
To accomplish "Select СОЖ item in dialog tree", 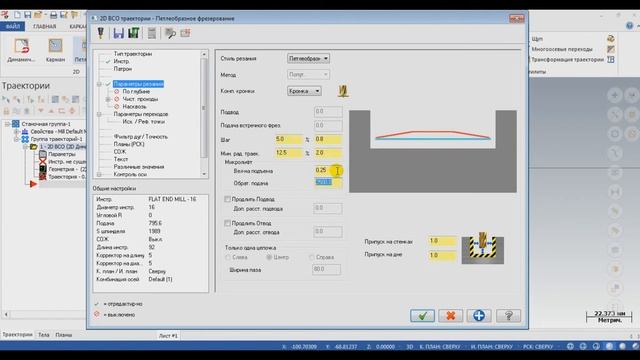I will pyautogui.click(x=119, y=152).
